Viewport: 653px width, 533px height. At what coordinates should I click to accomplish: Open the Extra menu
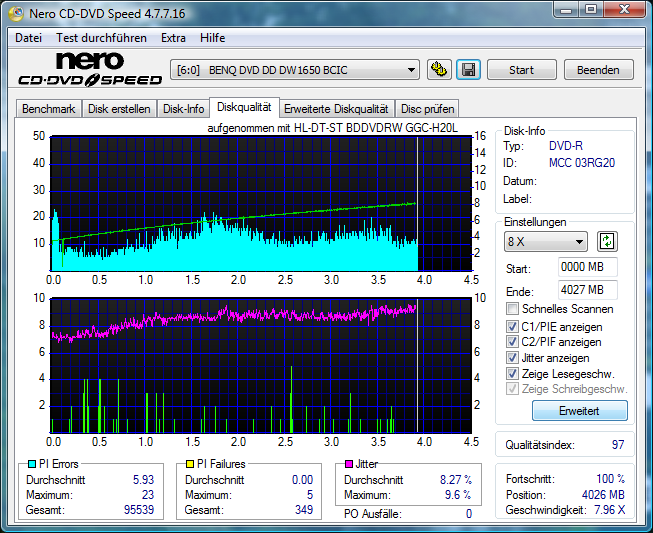point(173,38)
